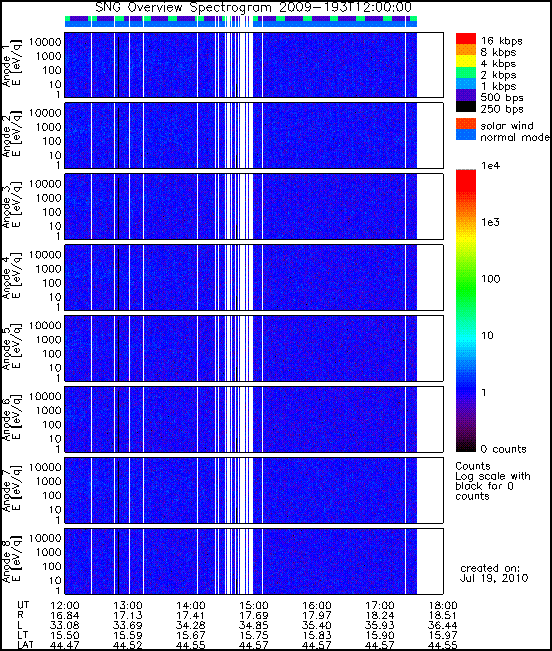Click the light blue 1 kbps swatch
Screen dimensions: 552x651
coord(466,83)
